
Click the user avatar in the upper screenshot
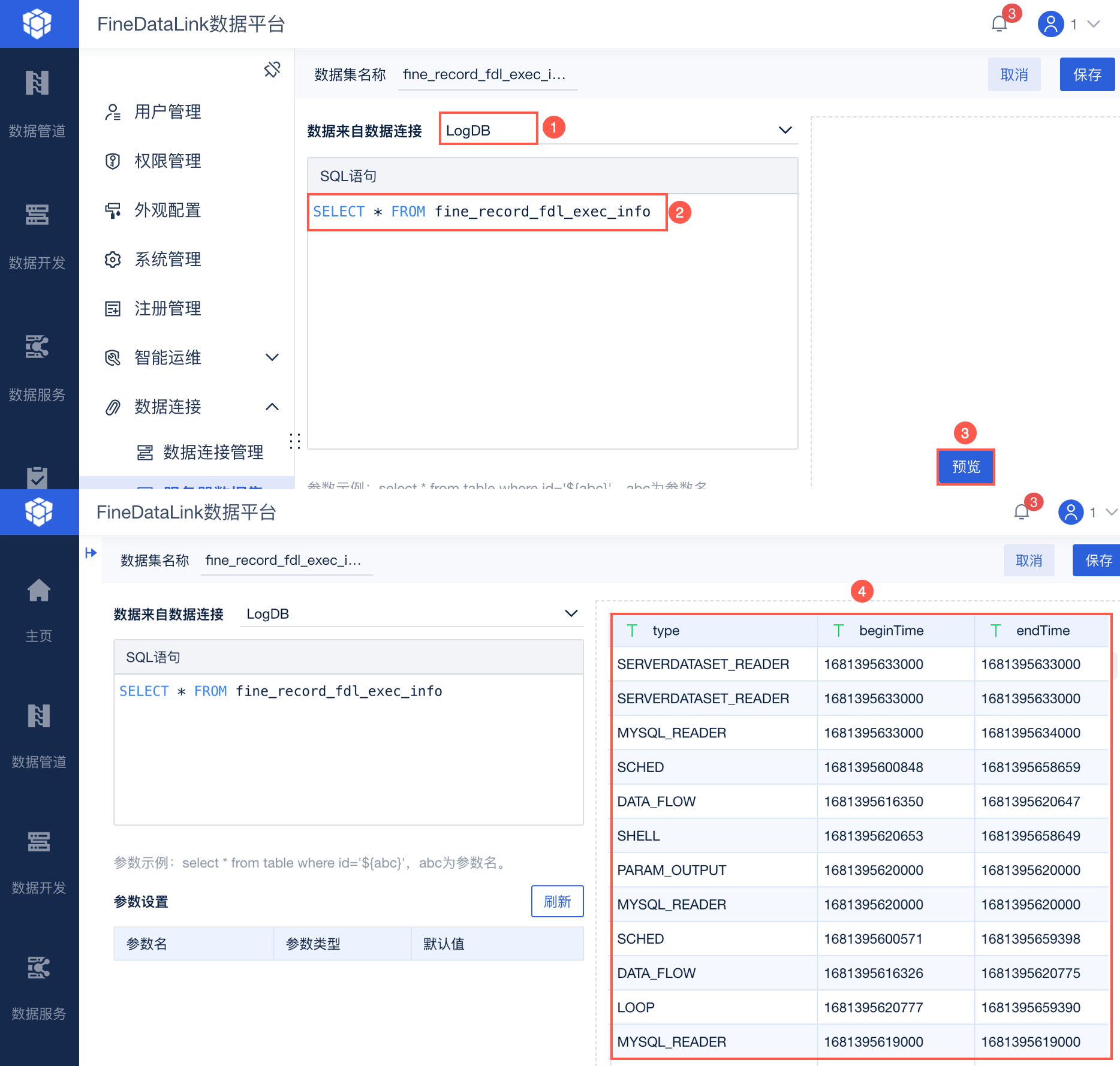1050,24
